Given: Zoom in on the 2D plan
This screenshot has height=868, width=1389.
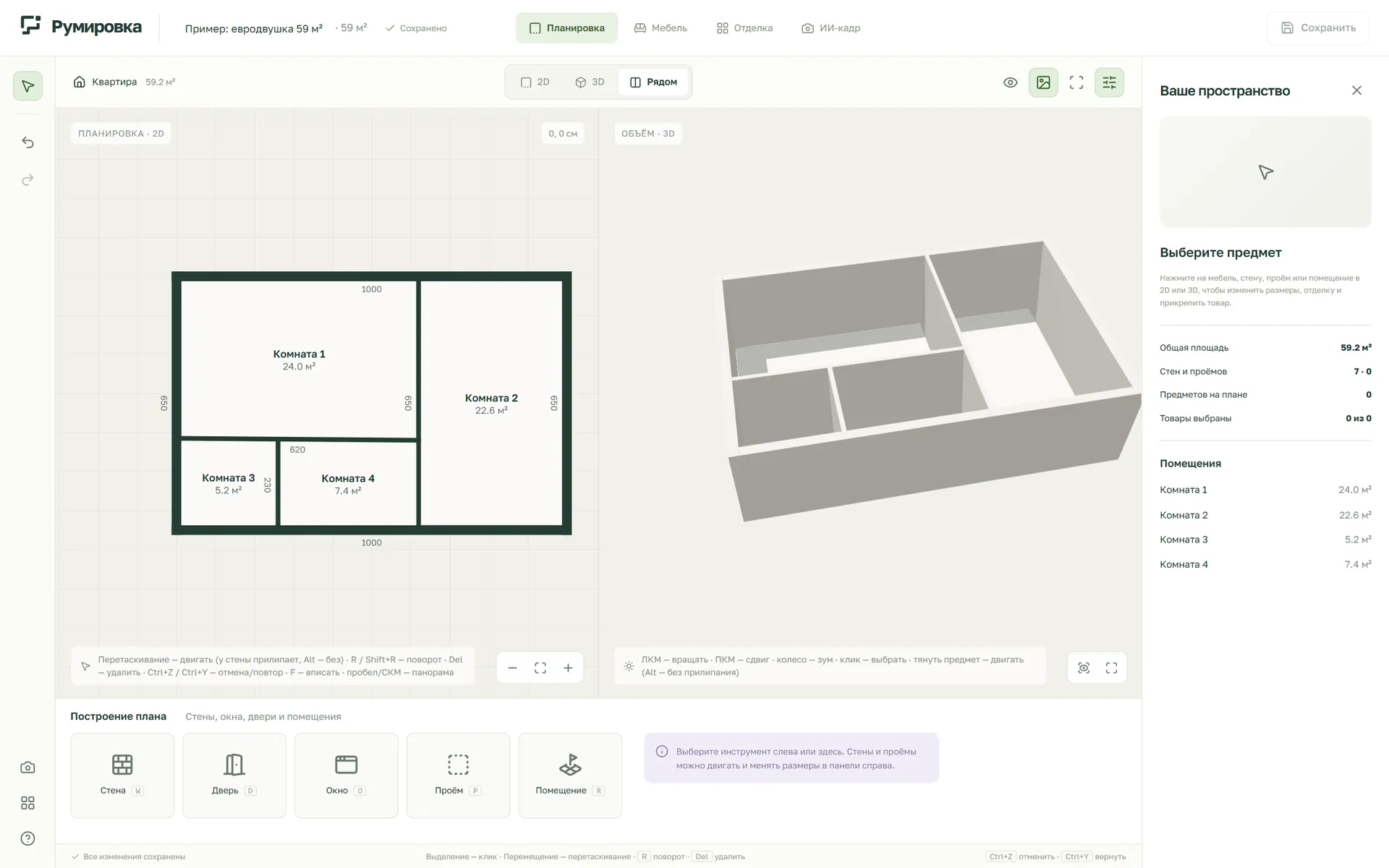Looking at the screenshot, I should tap(568, 668).
